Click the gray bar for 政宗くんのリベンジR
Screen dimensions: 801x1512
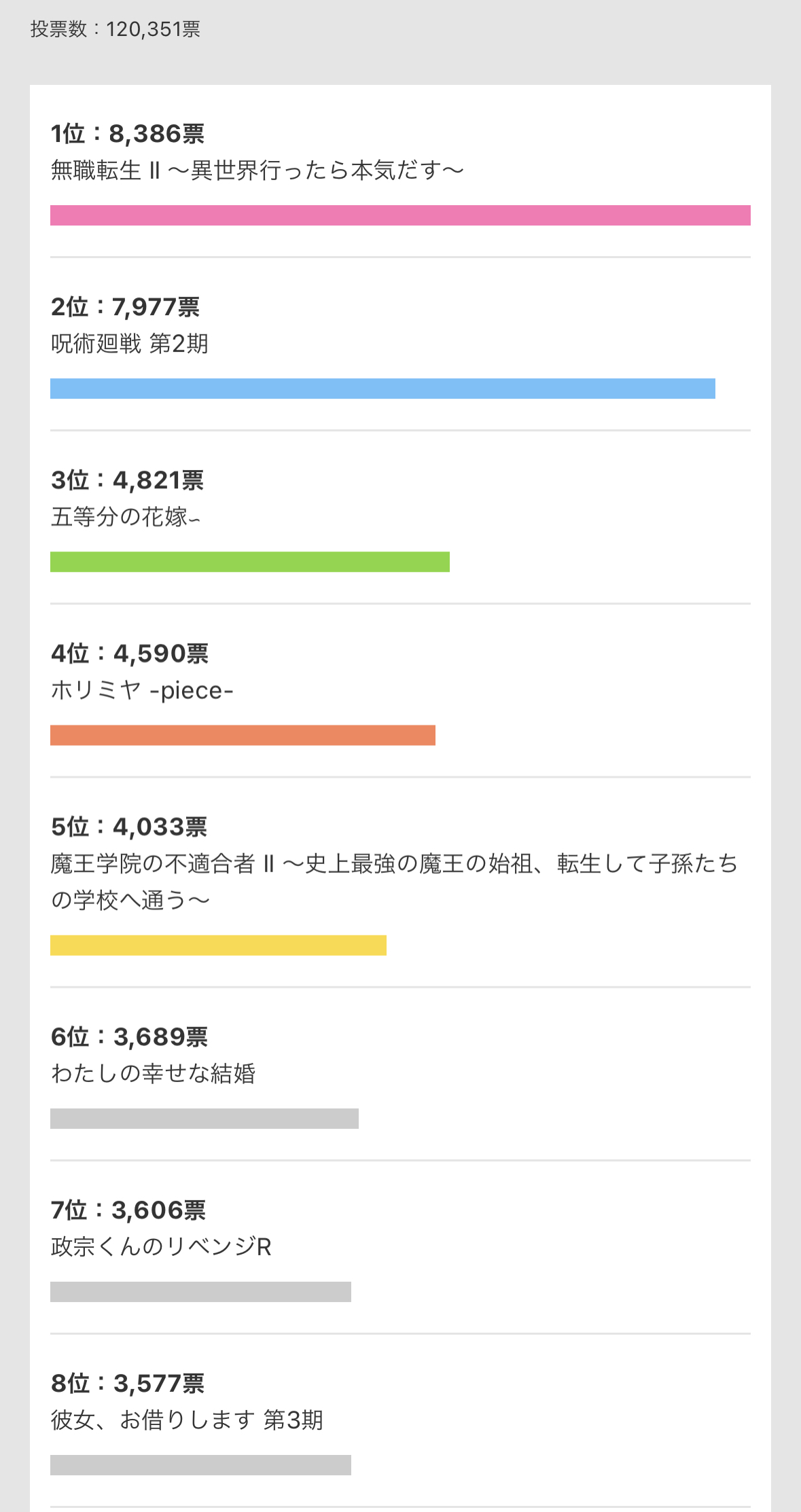200,1292
